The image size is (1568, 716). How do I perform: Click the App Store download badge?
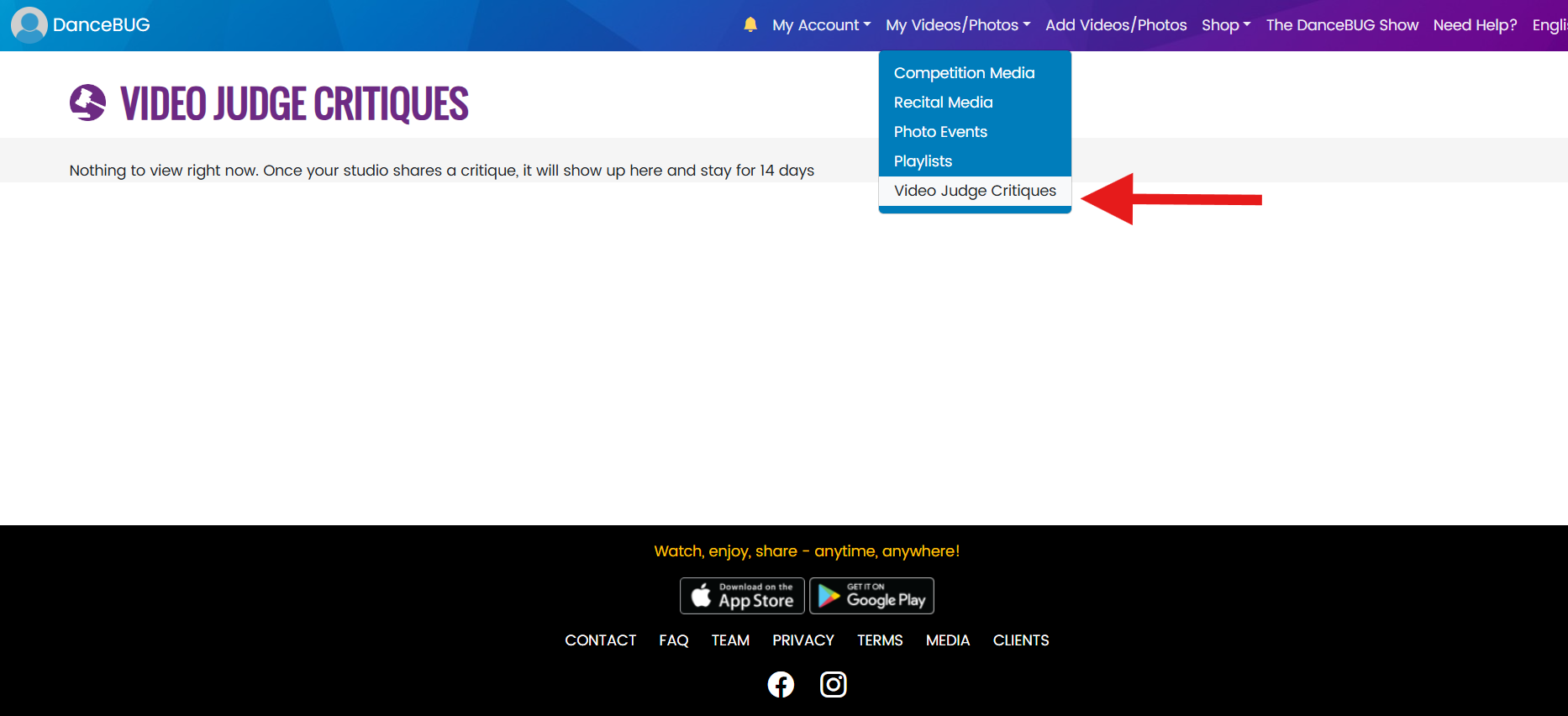click(x=742, y=596)
